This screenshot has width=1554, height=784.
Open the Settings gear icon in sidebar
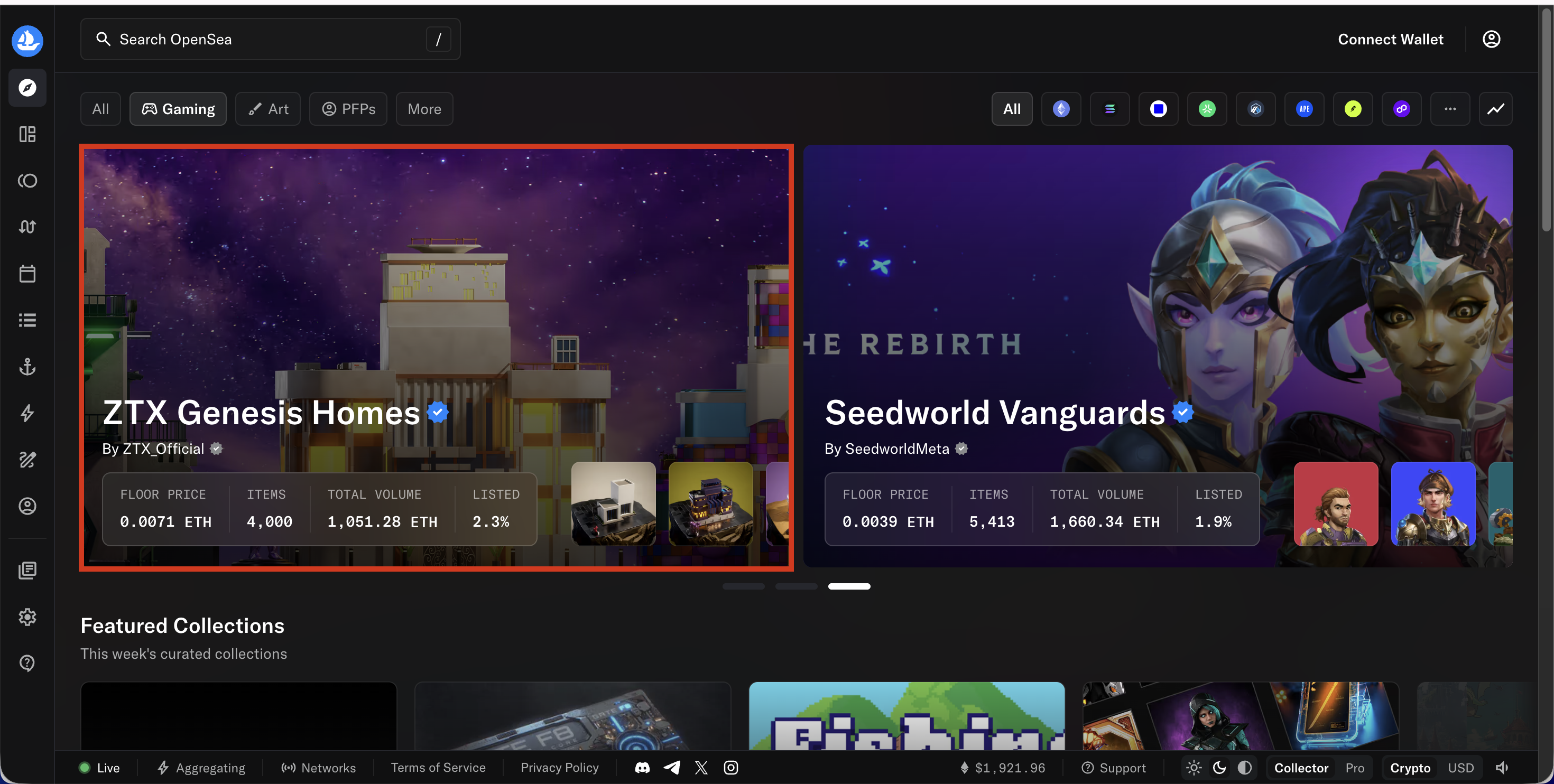27,617
